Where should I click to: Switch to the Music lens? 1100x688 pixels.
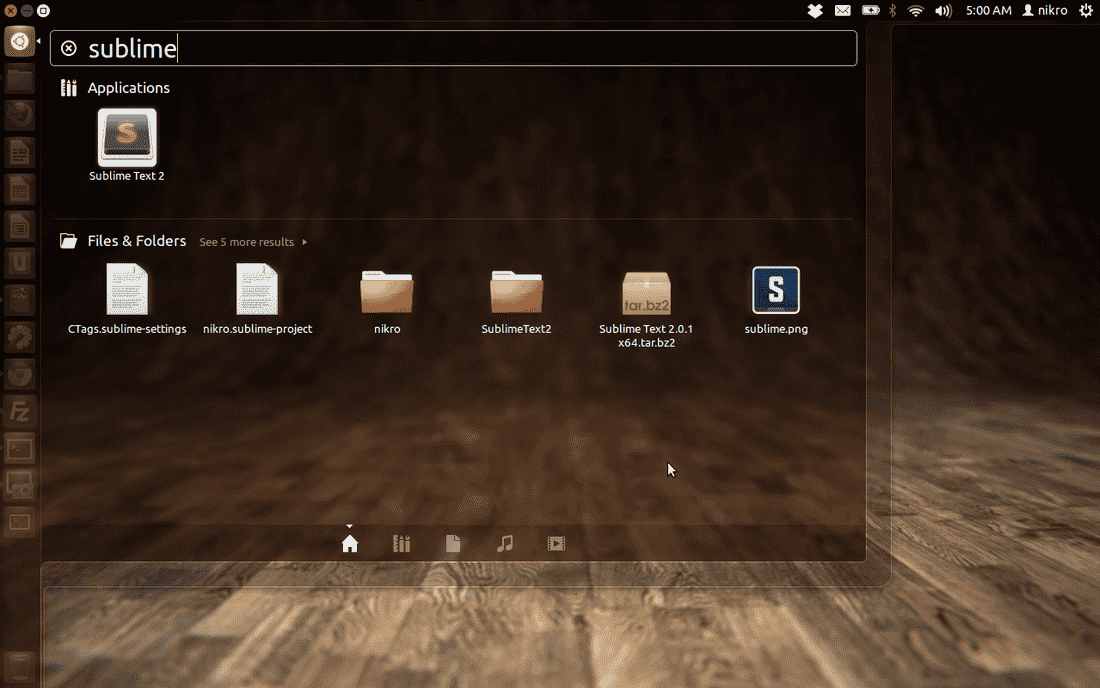(x=504, y=544)
